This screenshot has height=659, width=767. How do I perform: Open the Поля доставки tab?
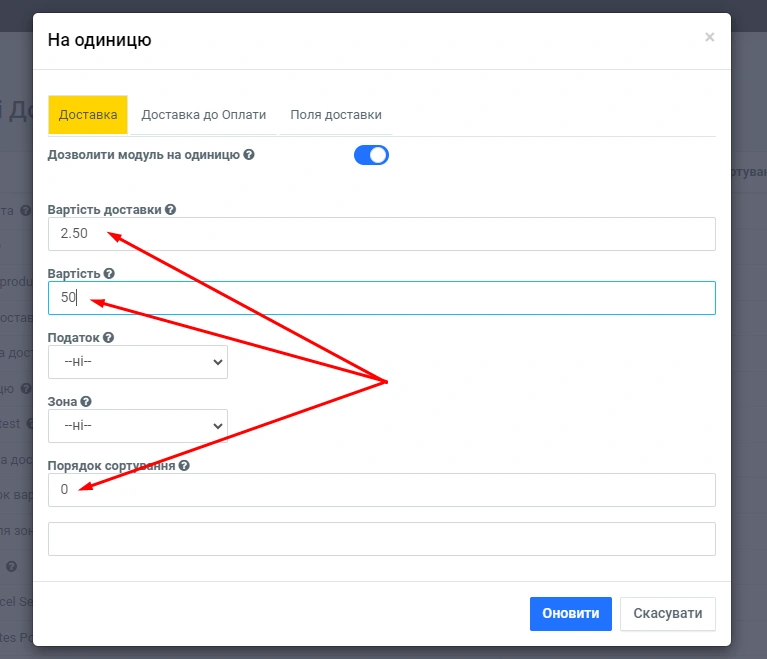pos(336,115)
